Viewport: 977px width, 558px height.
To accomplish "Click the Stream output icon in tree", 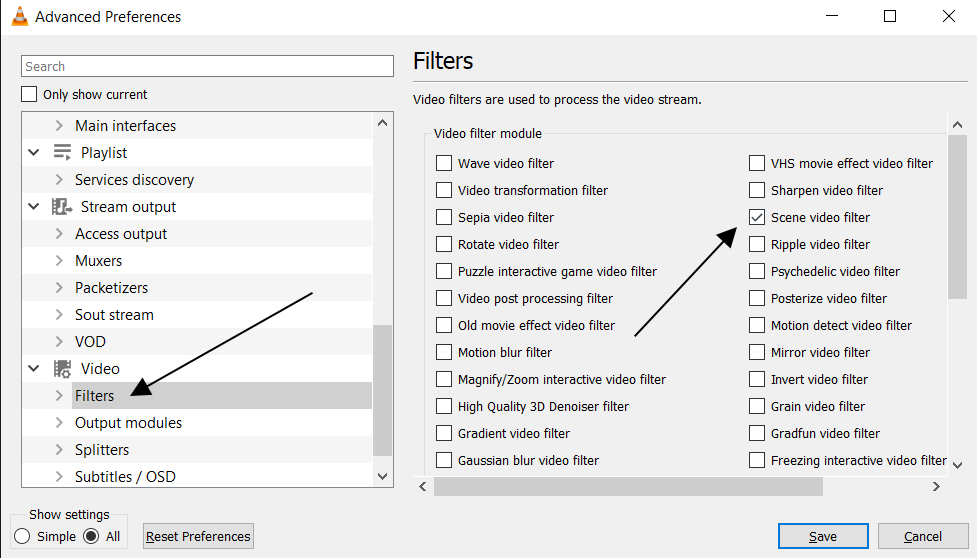I will coord(63,207).
